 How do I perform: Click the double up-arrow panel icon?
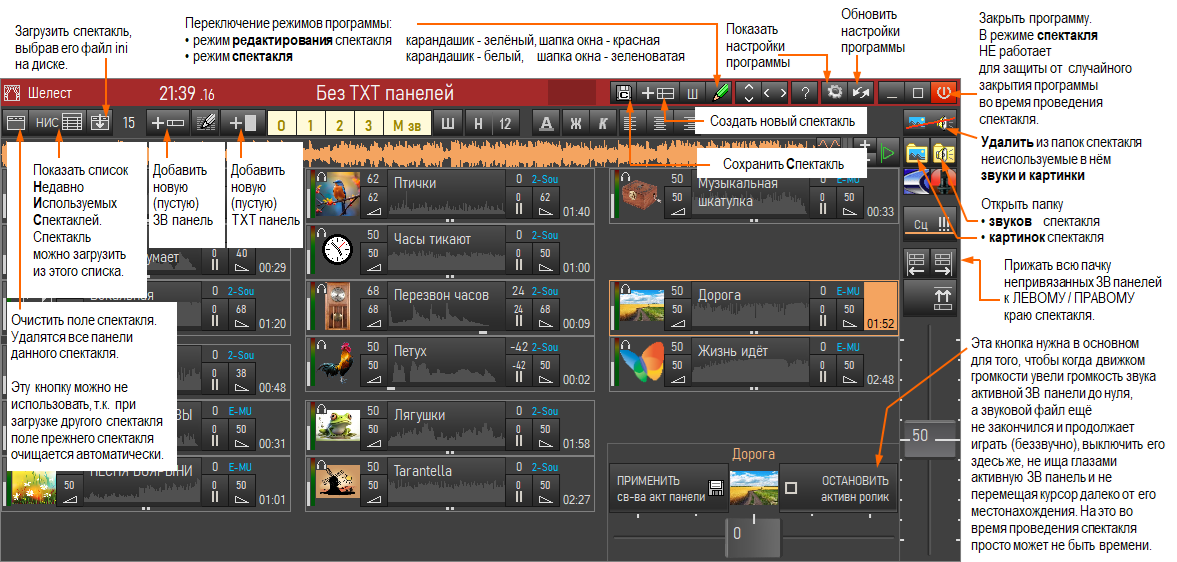pos(930,298)
